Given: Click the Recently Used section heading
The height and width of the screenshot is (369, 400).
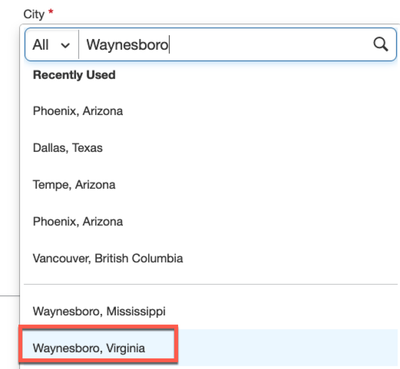Looking at the screenshot, I should tap(74, 75).
